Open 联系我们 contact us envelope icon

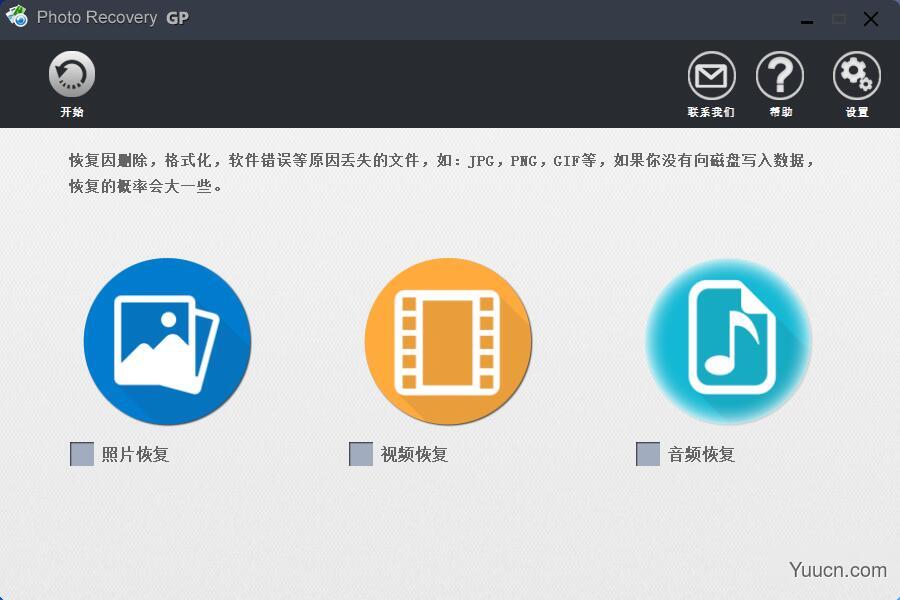click(x=711, y=75)
